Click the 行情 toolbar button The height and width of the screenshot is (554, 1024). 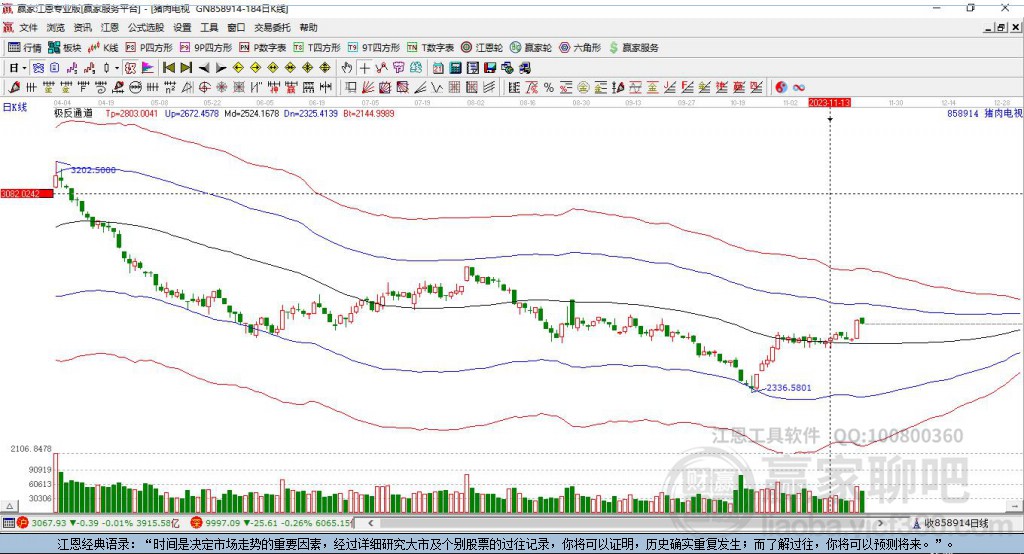pos(25,48)
